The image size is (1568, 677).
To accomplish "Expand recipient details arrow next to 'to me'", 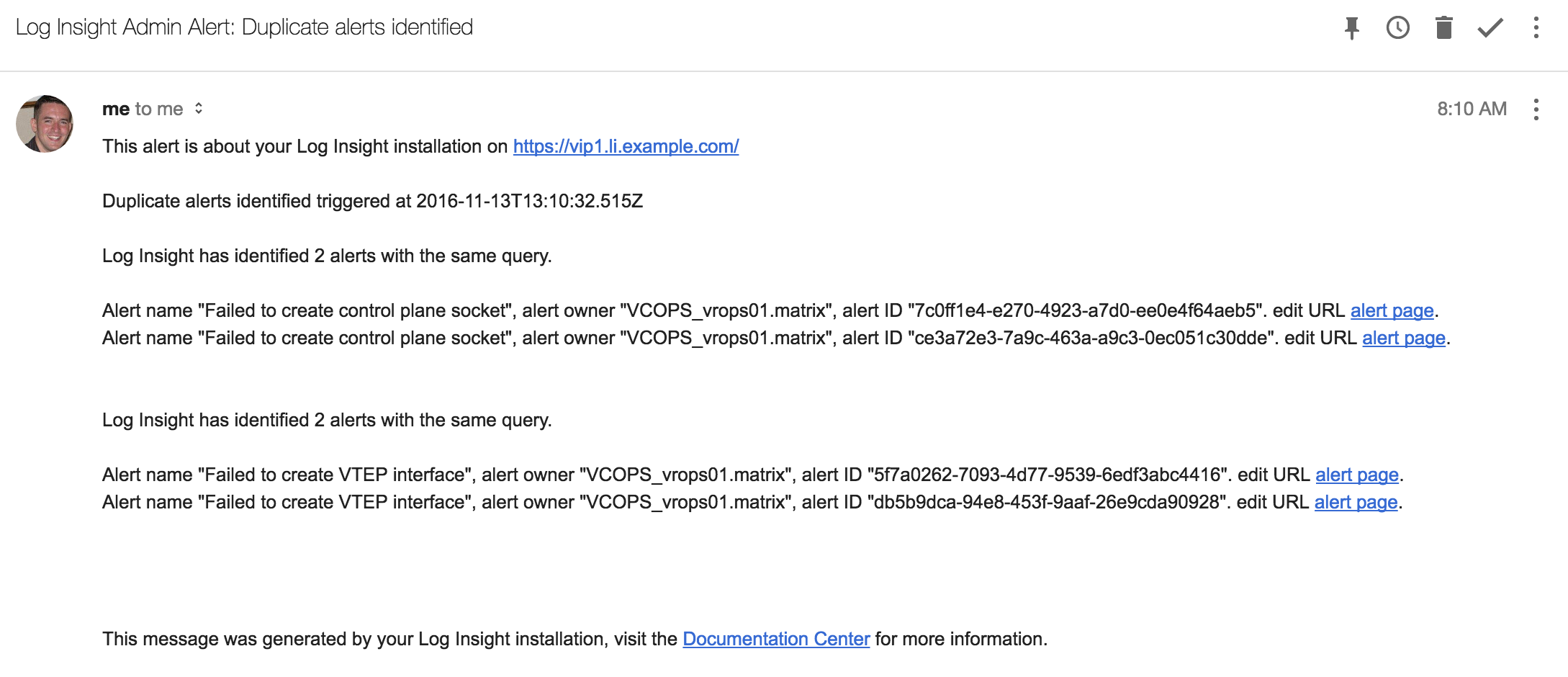I will [199, 109].
